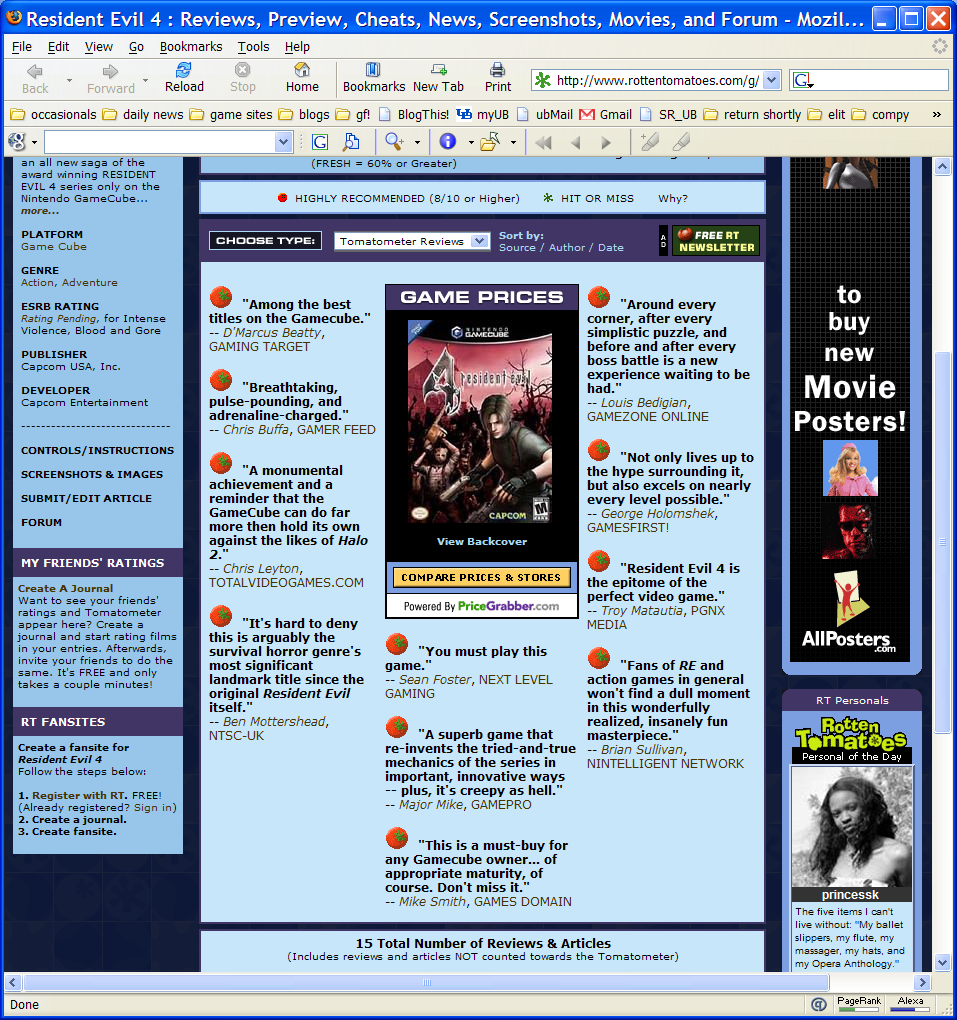Click the Print toolbar icon
The width and height of the screenshot is (957, 1020).
coord(498,77)
